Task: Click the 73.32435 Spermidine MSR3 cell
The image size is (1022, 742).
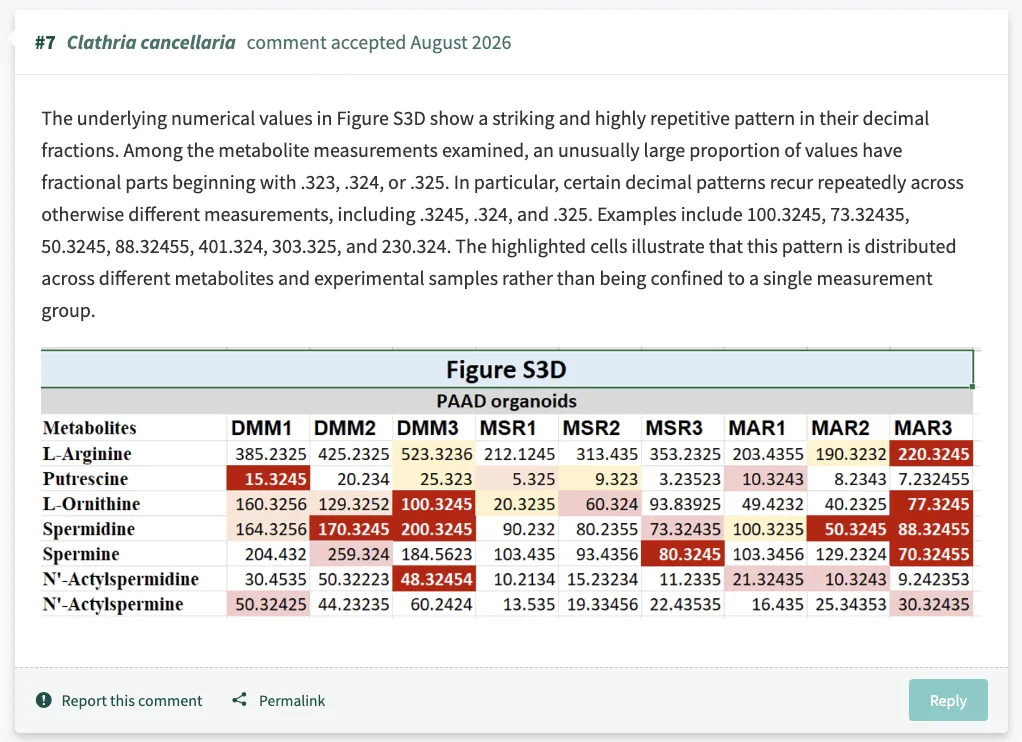Action: pos(682,529)
